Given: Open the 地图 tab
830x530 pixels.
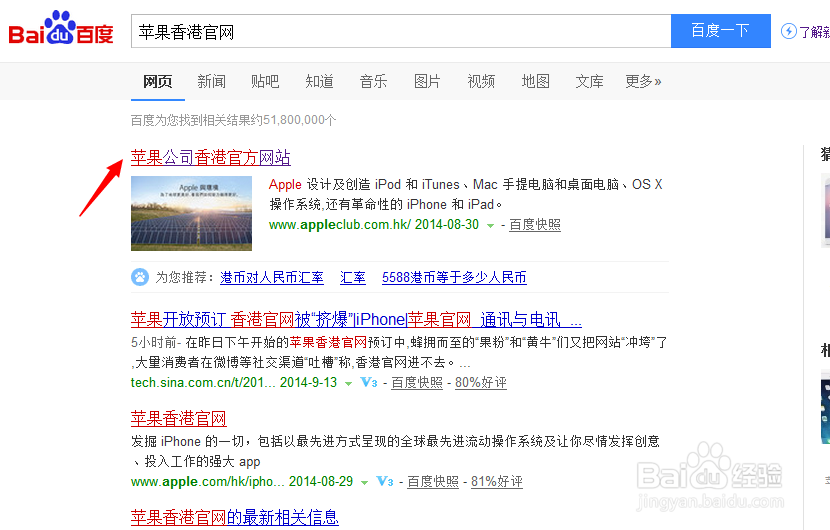Looking at the screenshot, I should (x=535, y=81).
